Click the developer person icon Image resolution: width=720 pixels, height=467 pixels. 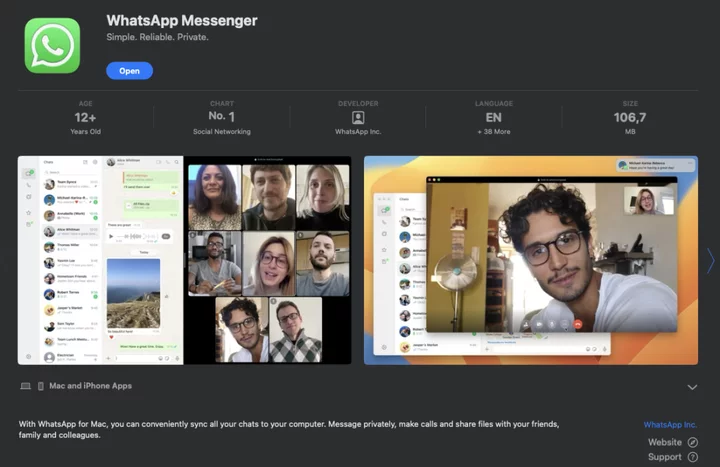358,118
